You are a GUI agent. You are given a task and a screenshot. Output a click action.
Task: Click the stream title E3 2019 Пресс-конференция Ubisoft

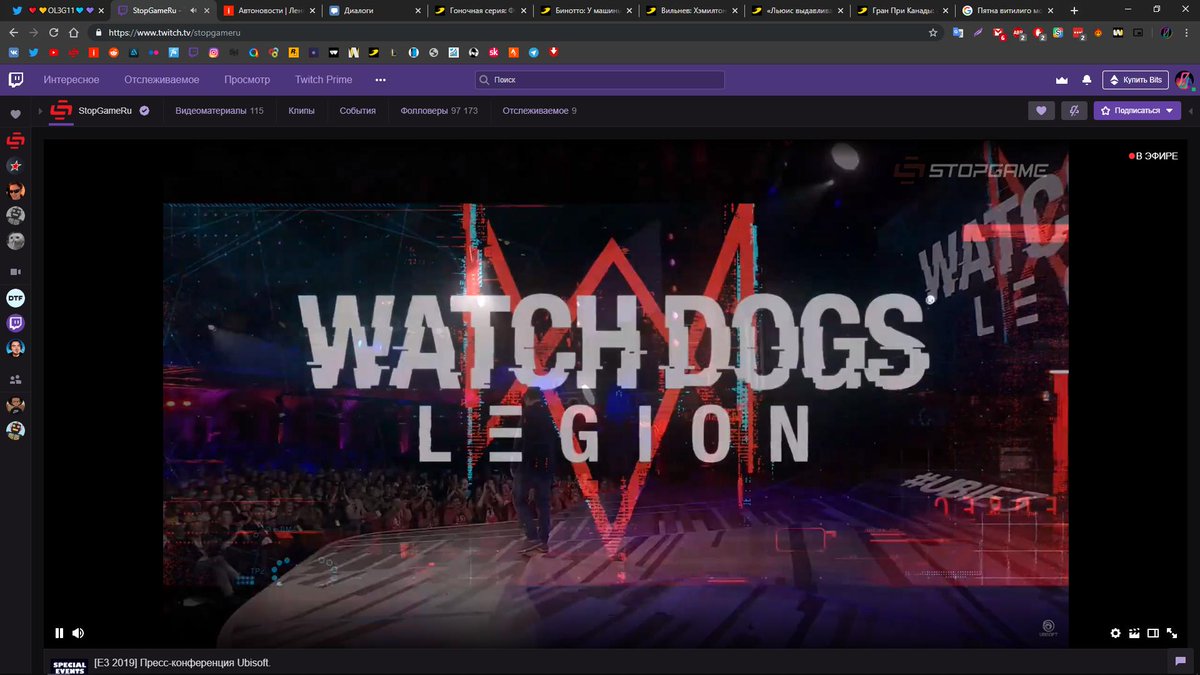pos(182,663)
